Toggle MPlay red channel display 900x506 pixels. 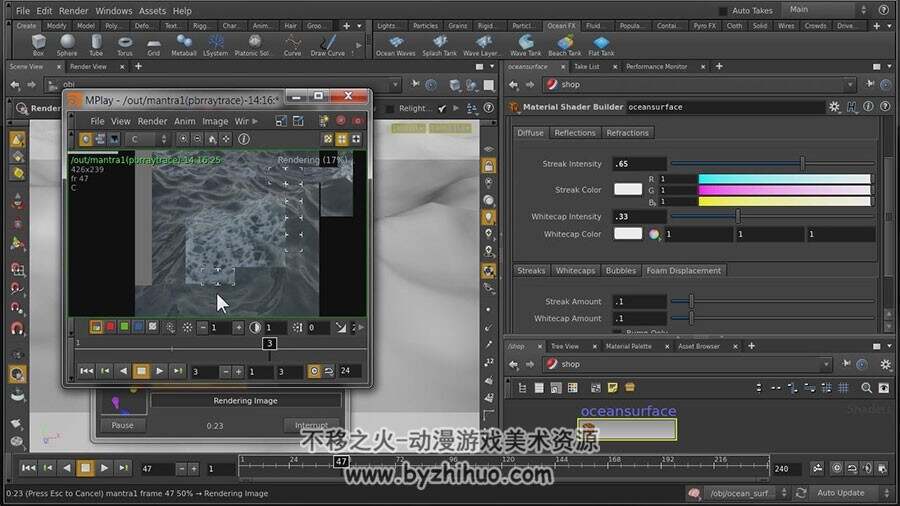point(110,326)
